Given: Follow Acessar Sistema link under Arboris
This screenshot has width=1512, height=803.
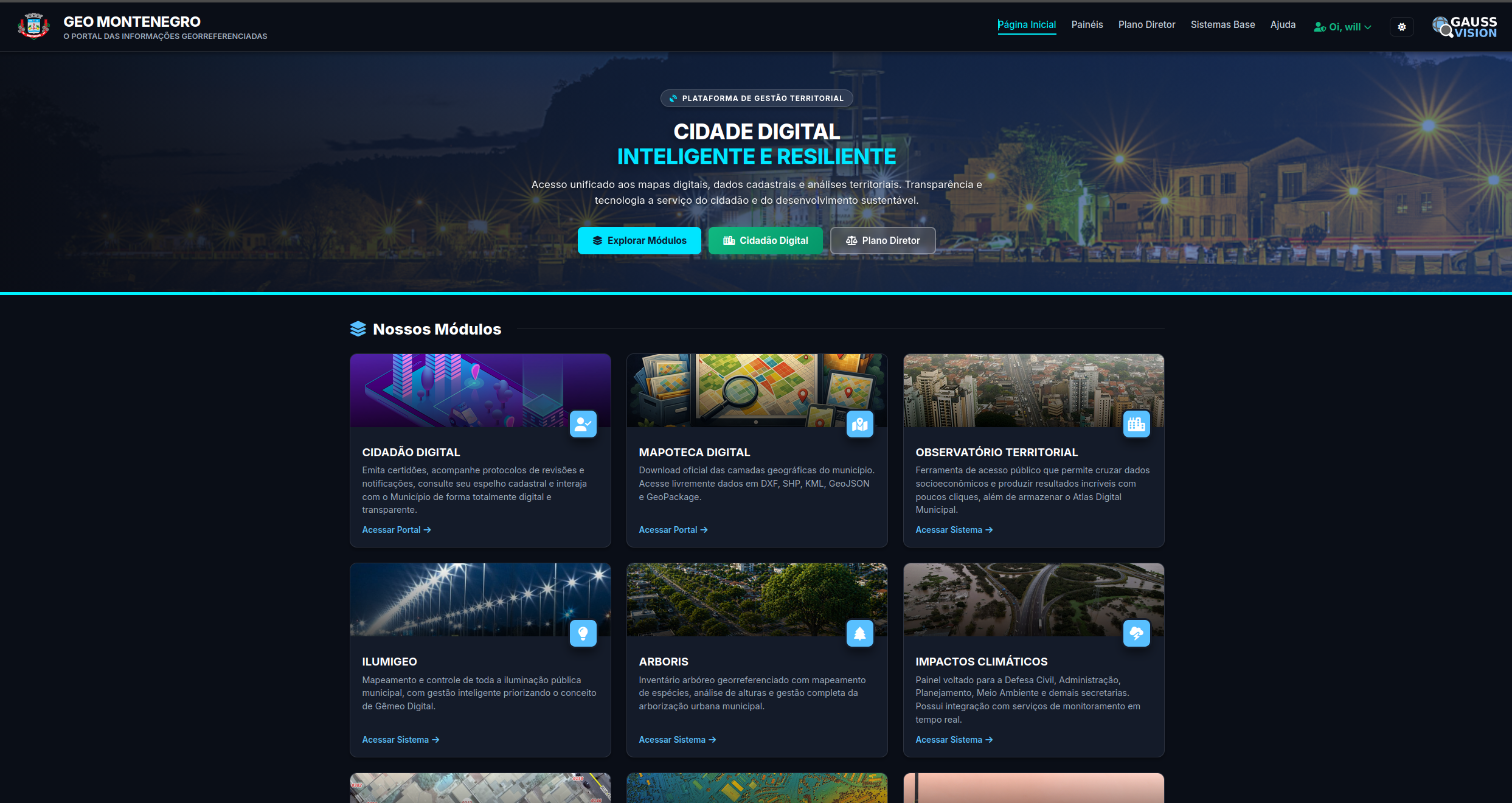Looking at the screenshot, I should 678,740.
